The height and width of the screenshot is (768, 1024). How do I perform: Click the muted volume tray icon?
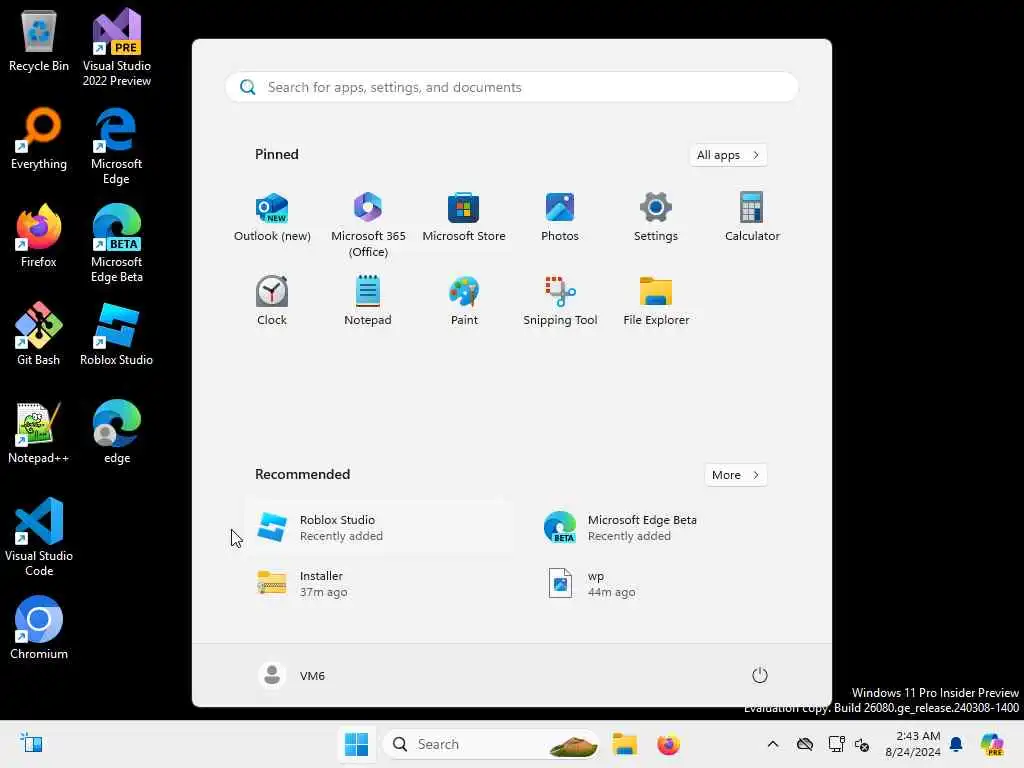(862, 744)
